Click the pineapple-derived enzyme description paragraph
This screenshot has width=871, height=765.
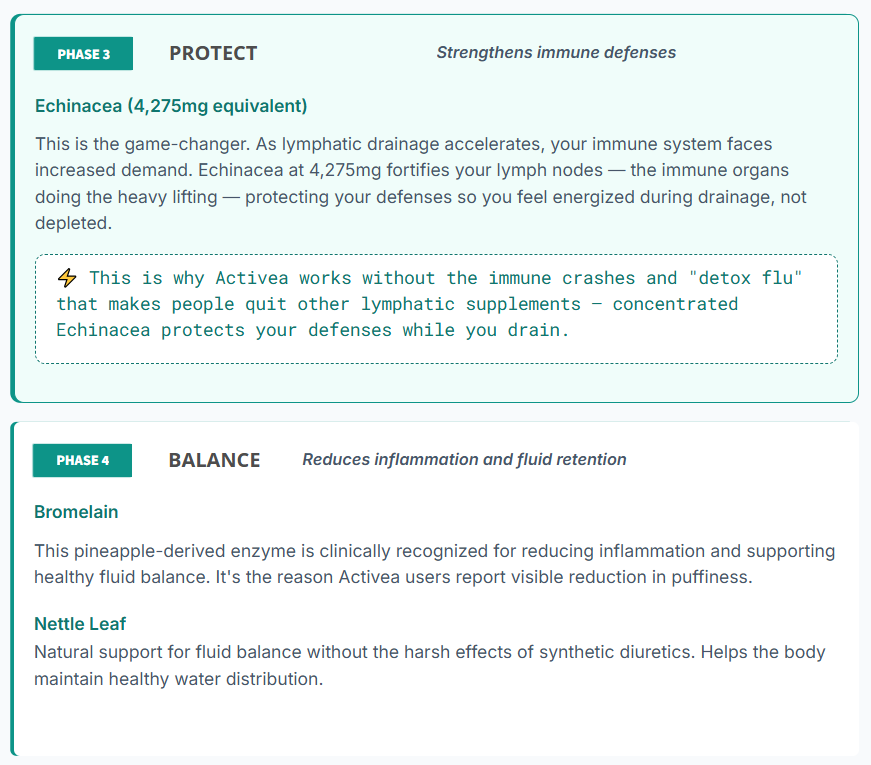pyautogui.click(x=434, y=564)
